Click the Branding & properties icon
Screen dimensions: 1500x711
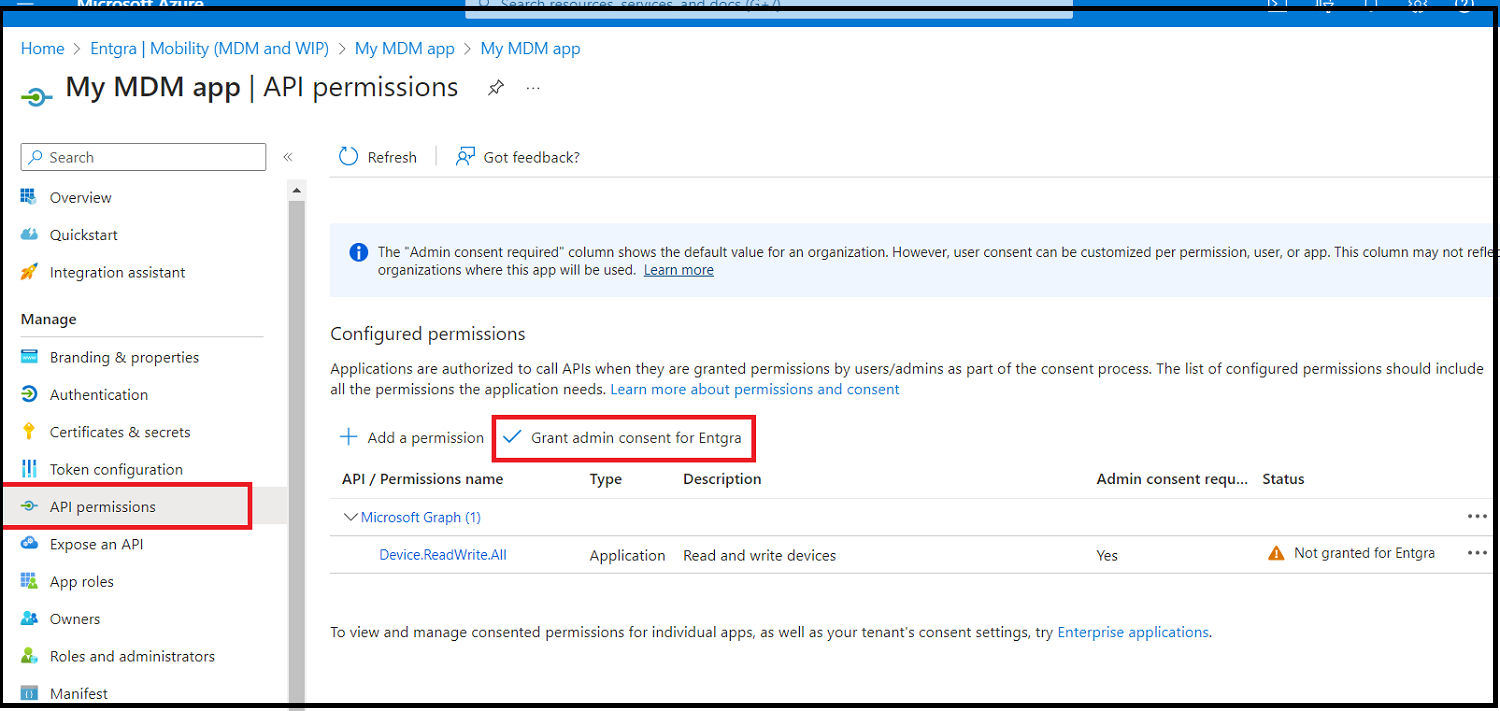[29, 357]
